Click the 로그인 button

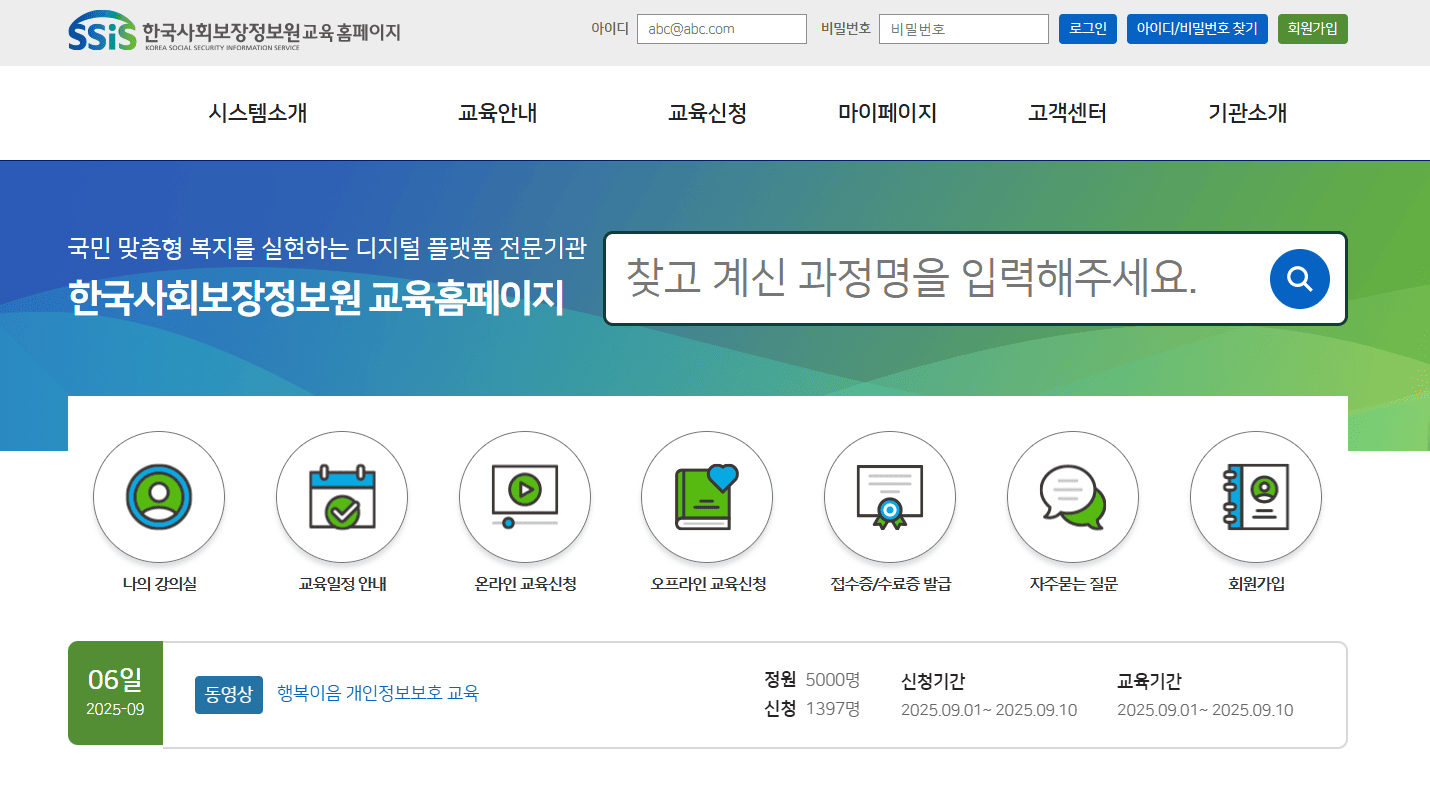(1087, 29)
